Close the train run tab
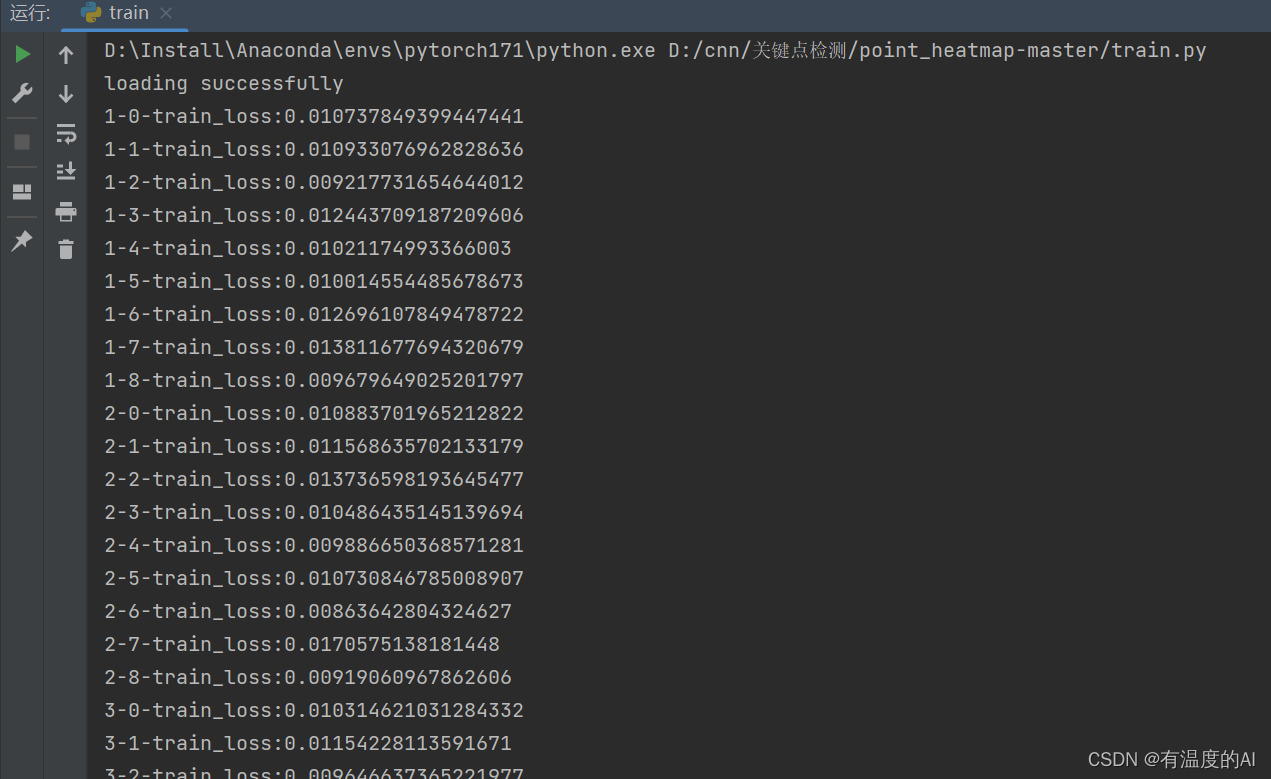Screen dimensions: 1271x779 point(166,13)
